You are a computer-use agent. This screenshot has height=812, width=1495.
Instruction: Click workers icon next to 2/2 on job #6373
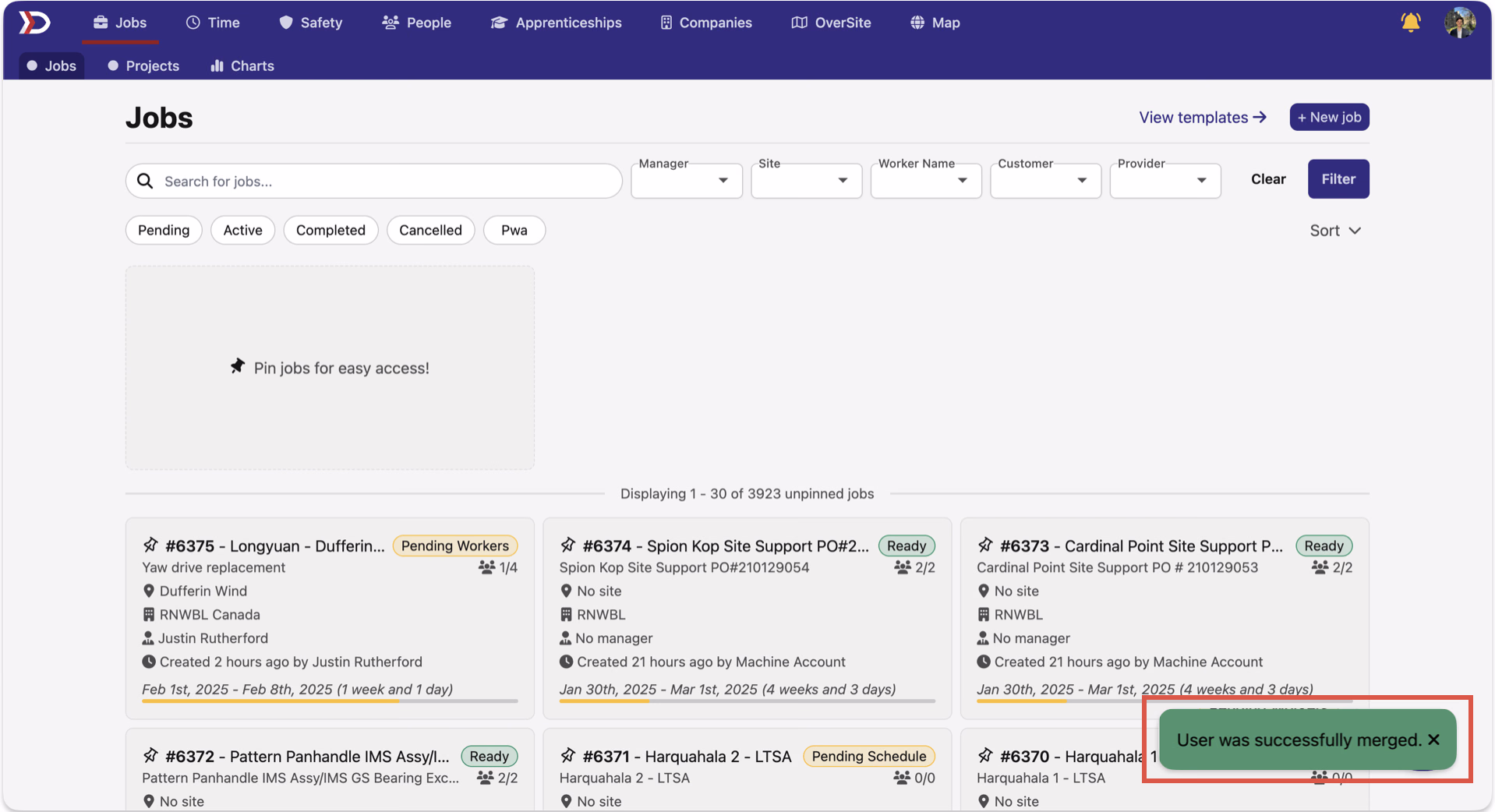pyautogui.click(x=1320, y=567)
